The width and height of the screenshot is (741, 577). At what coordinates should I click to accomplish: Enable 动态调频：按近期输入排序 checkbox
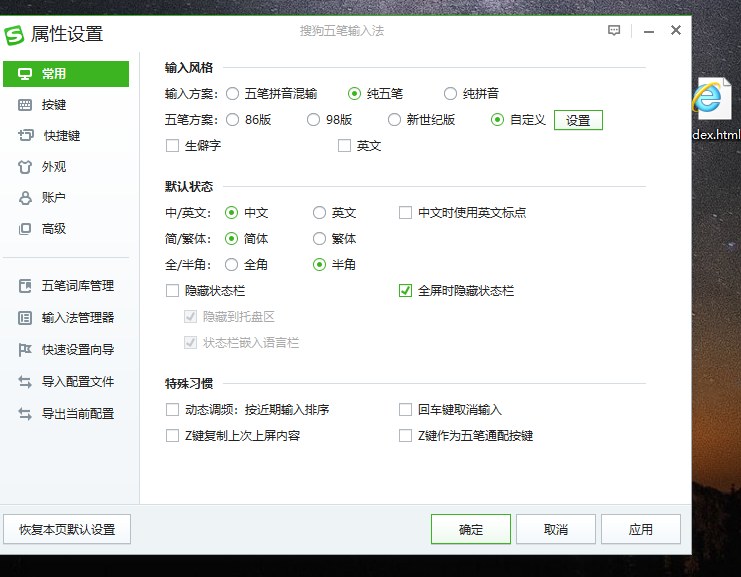[x=172, y=409]
